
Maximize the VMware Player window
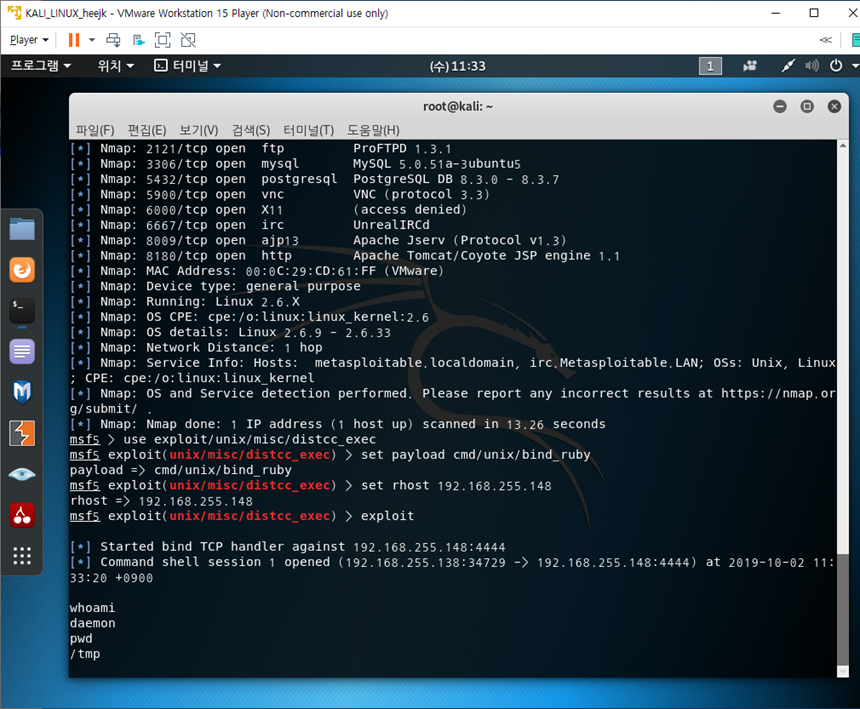[x=814, y=13]
